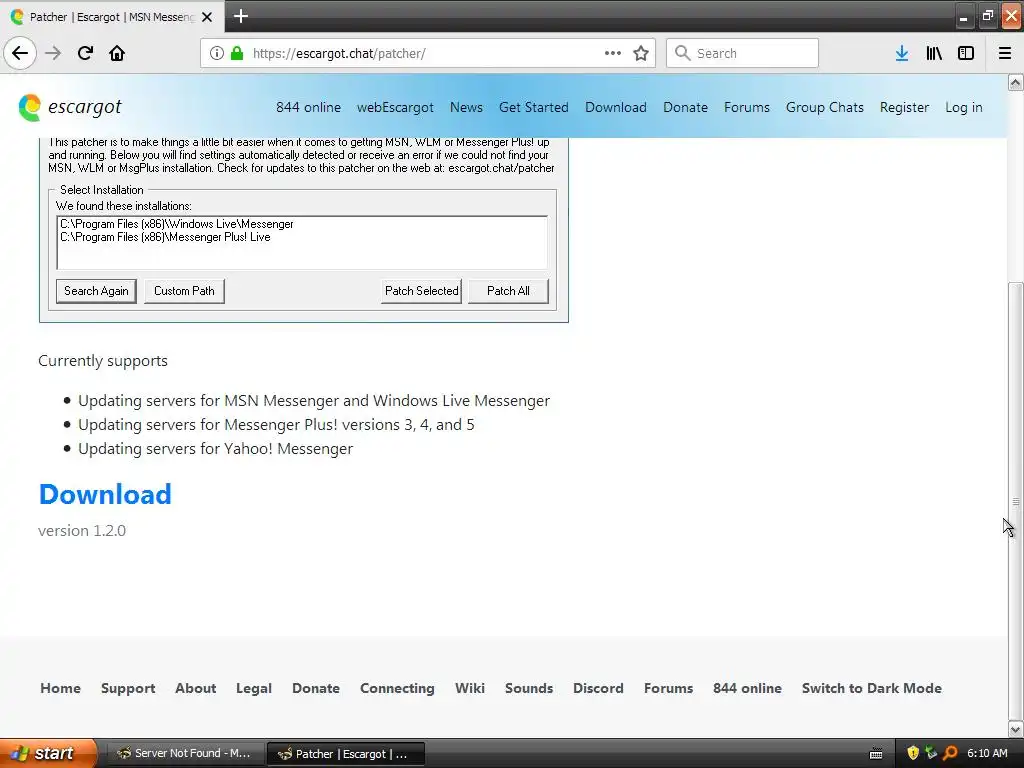Switch to Dark Mode
This screenshot has height=768, width=1024.
(x=872, y=688)
